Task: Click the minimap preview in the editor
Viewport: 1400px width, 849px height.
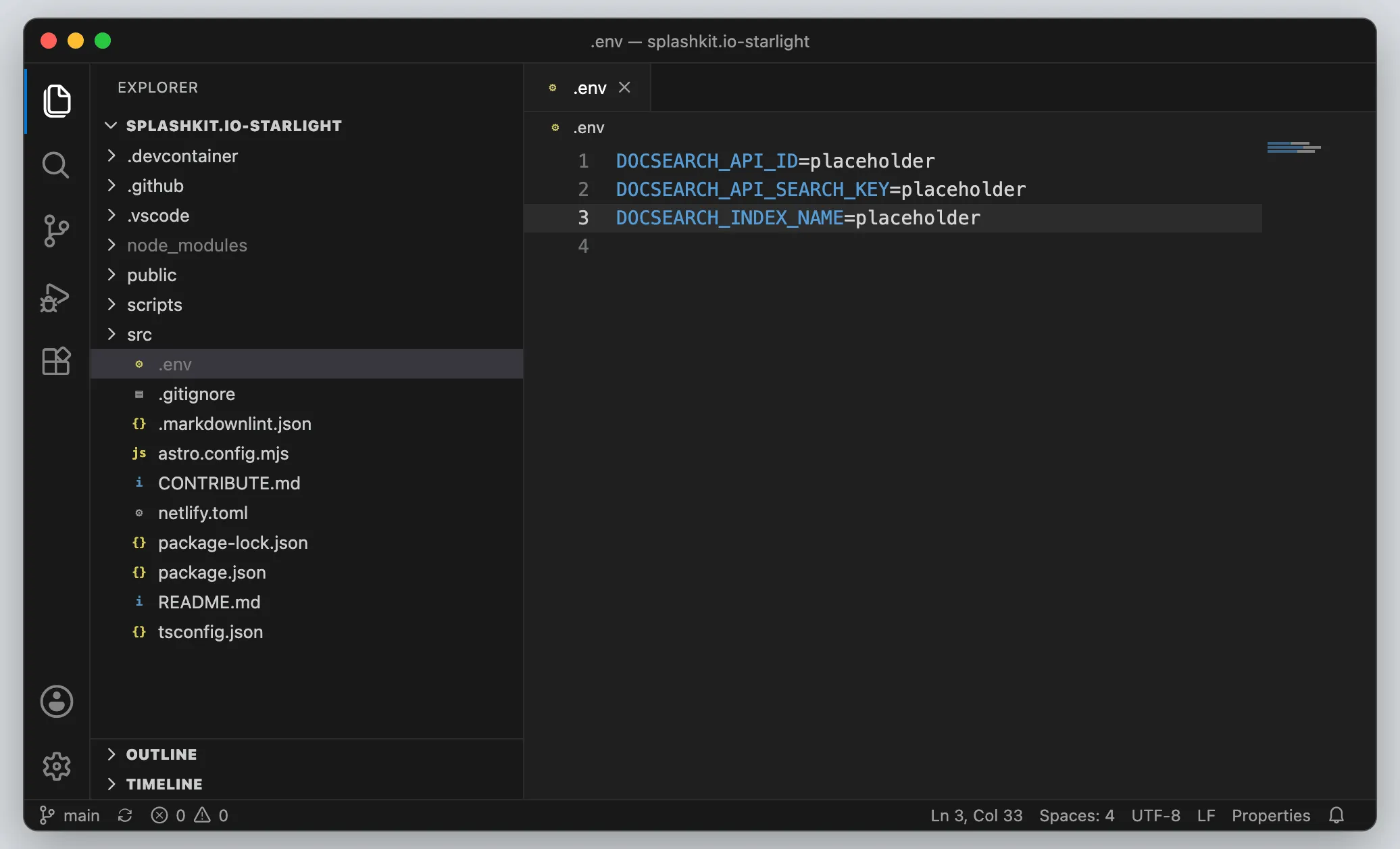Action: point(1294,147)
